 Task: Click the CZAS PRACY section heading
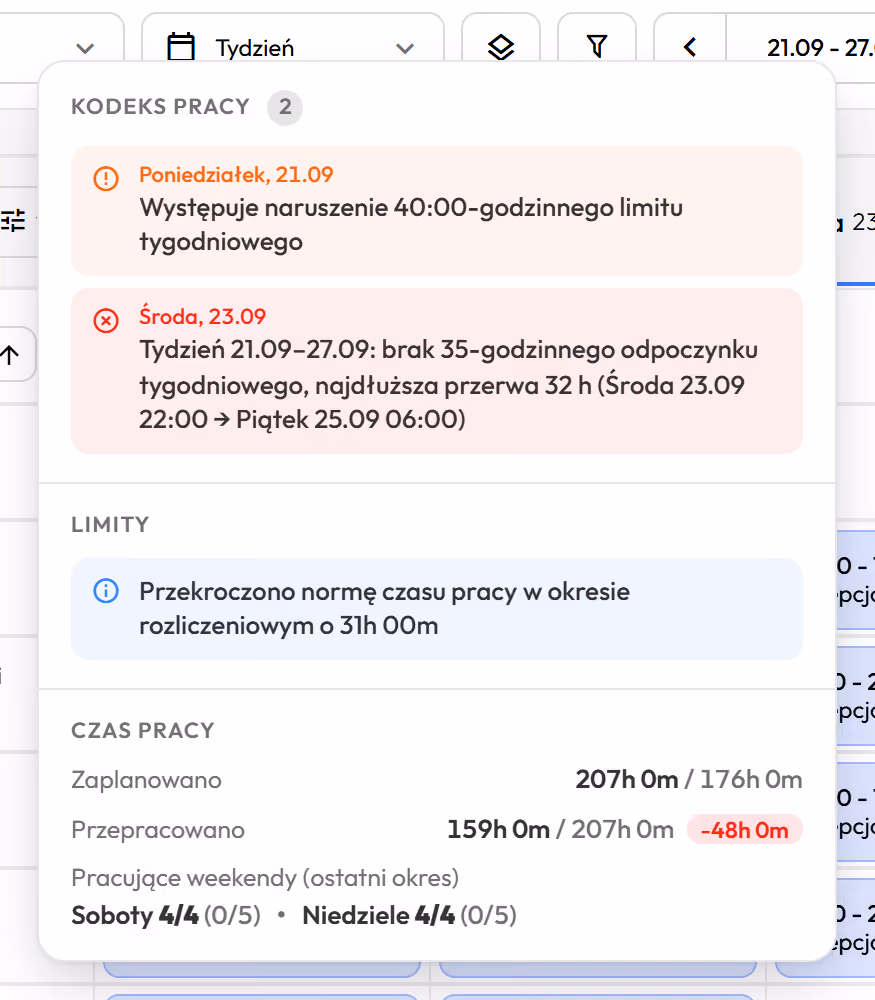point(143,730)
